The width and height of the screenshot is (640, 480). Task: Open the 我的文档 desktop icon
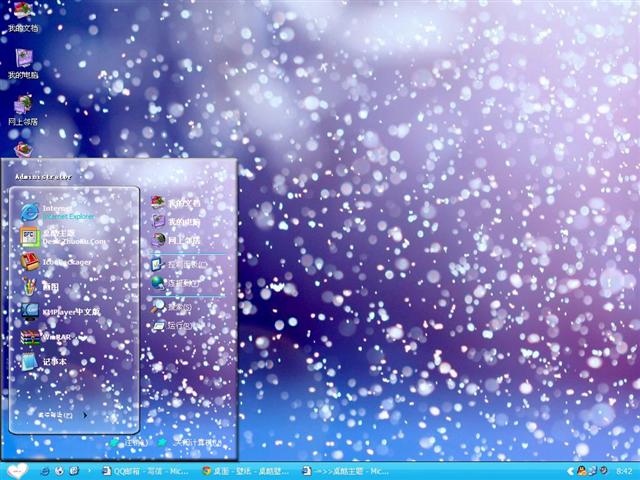23,16
